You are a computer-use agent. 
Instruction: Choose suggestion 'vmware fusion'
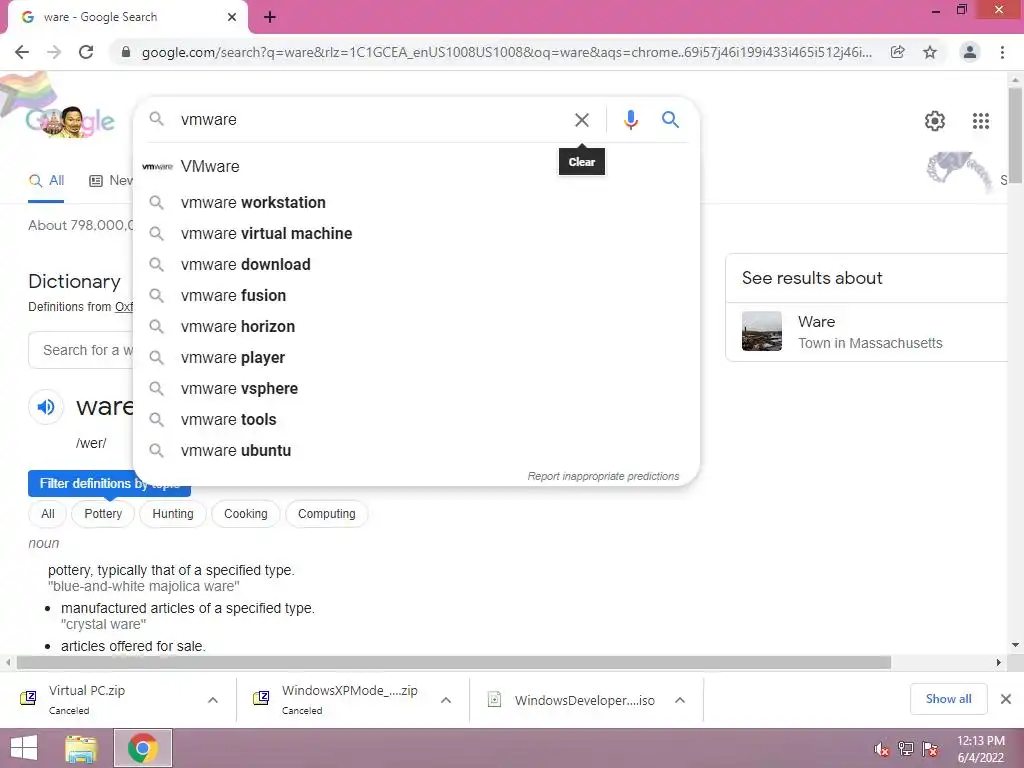416,296
